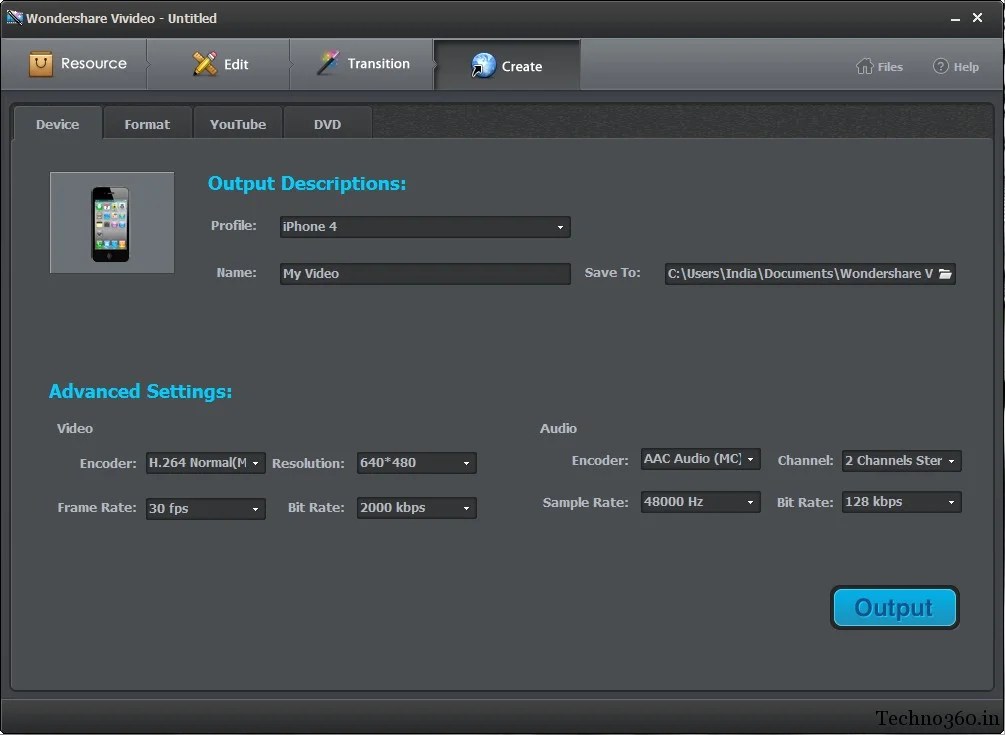Browse for output folder via folder icon
This screenshot has height=735, width=1005.
click(945, 274)
